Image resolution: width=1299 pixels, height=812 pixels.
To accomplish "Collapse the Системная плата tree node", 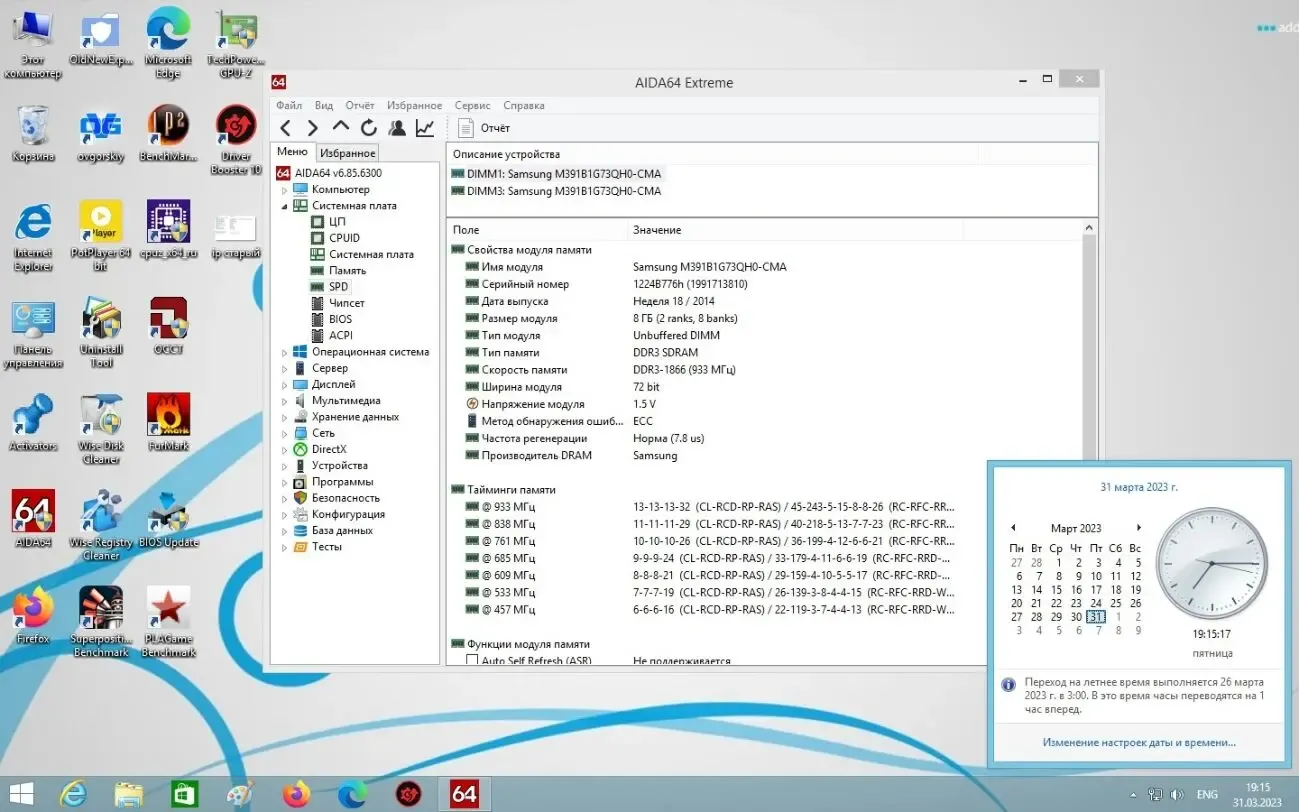I will [x=283, y=205].
